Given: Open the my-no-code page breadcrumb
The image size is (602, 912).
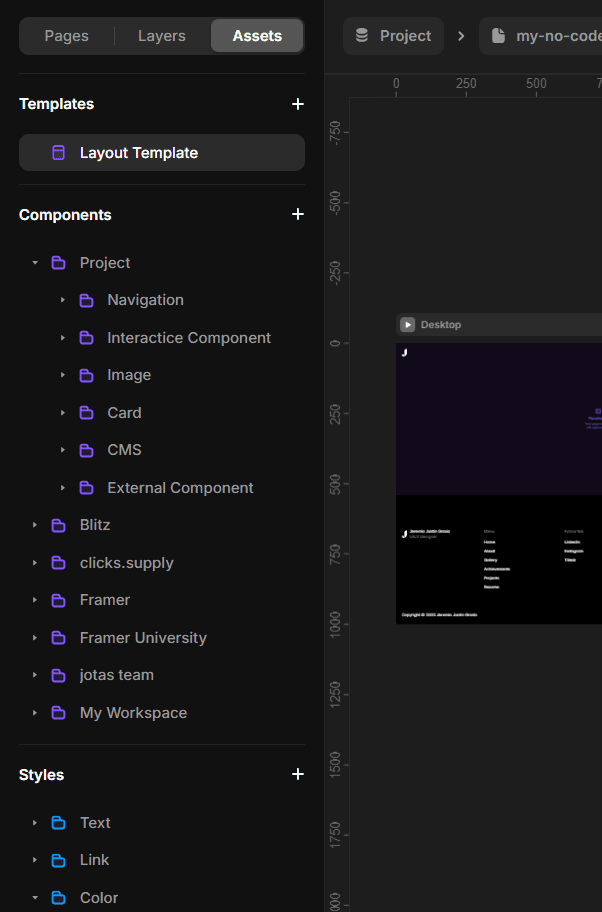Looking at the screenshot, I should 541,36.
